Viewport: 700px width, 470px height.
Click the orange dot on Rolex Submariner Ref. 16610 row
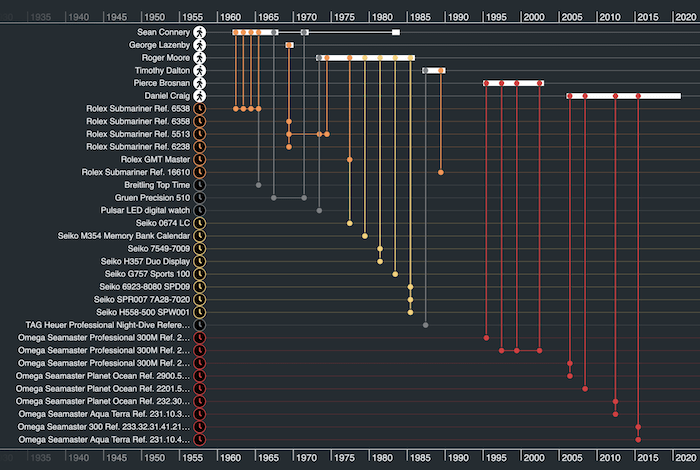coord(441,172)
